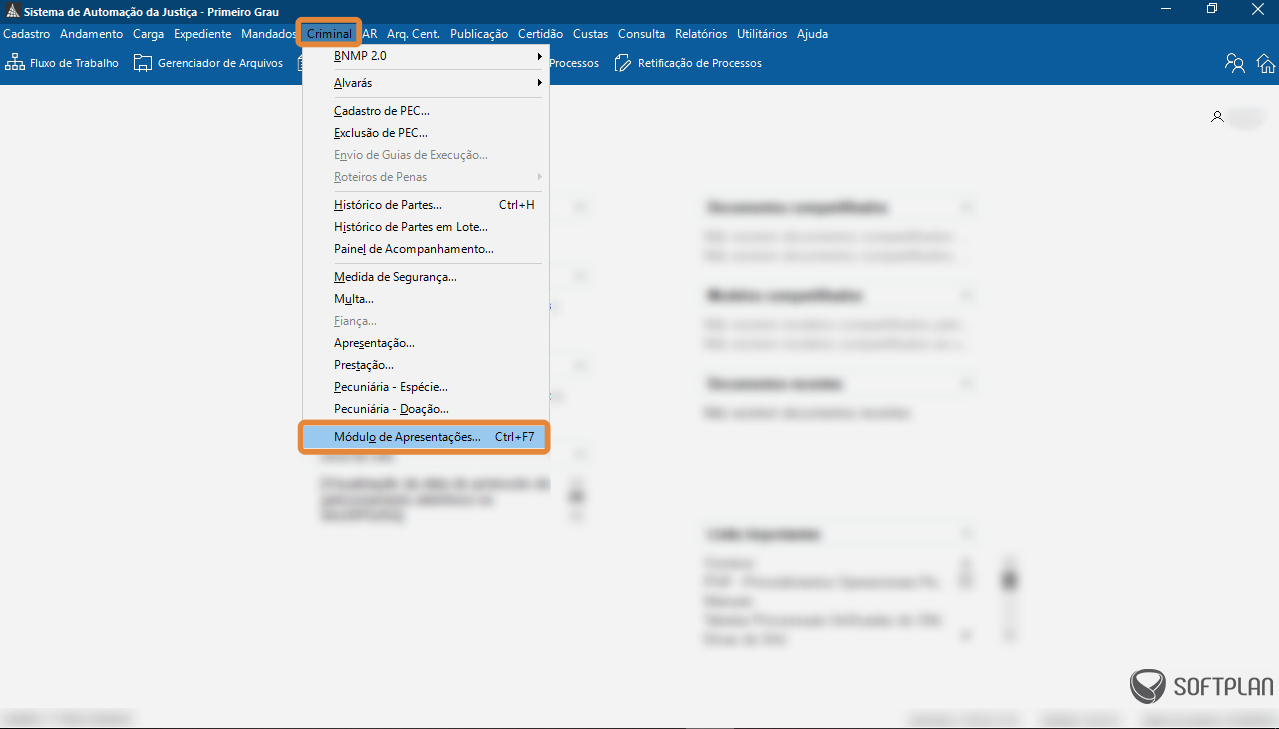Select the Apresentação menu entry

(425, 343)
